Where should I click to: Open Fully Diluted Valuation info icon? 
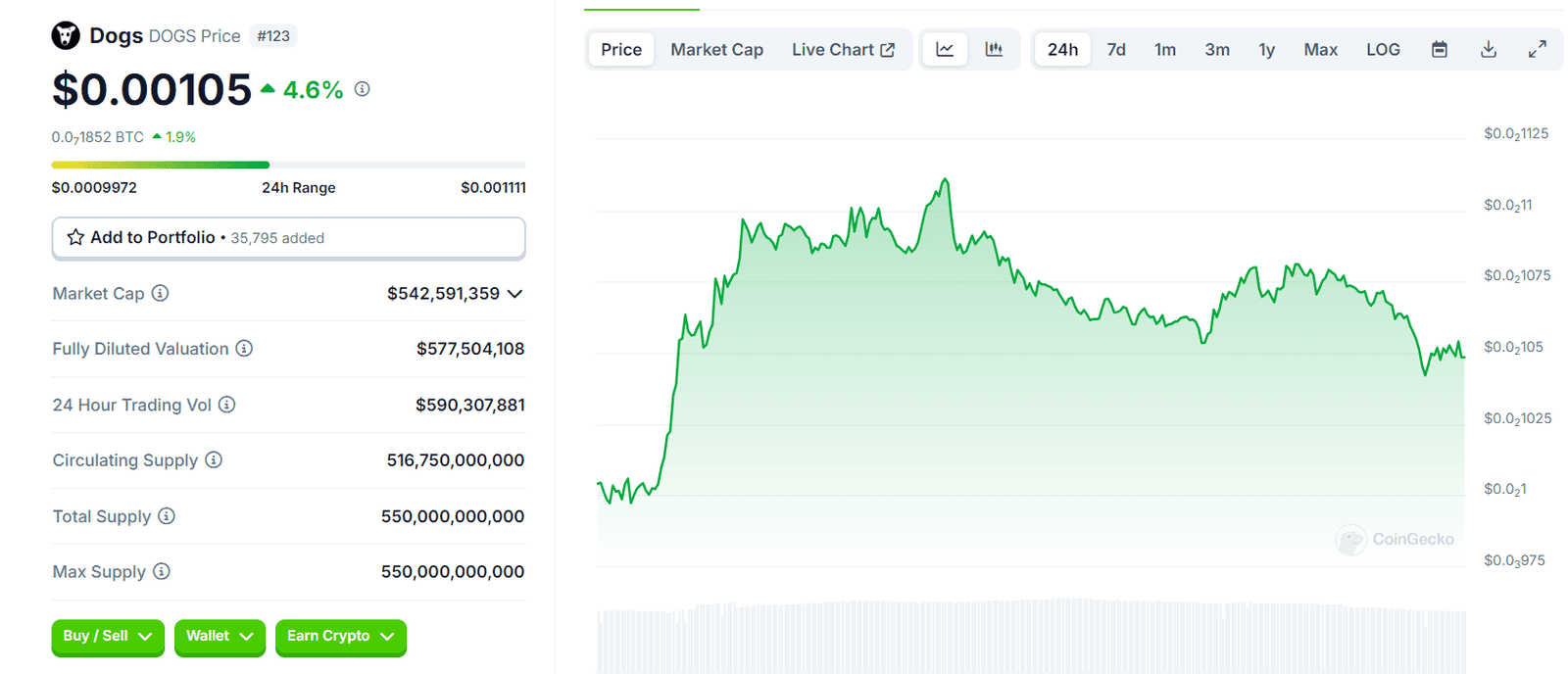244,348
